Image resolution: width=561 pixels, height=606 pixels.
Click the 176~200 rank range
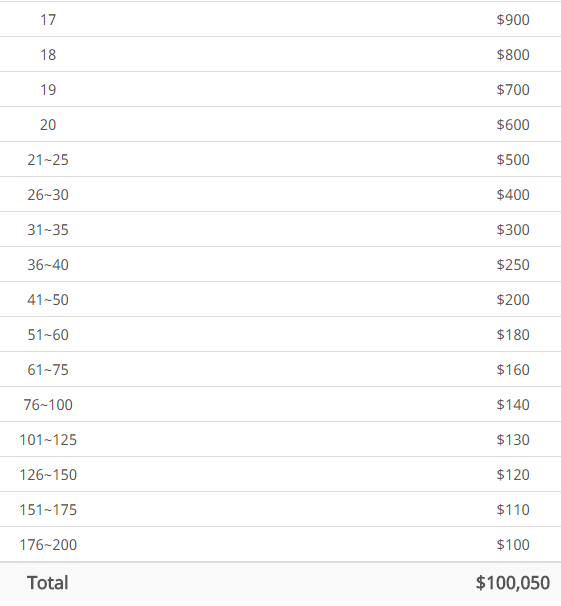click(x=48, y=545)
